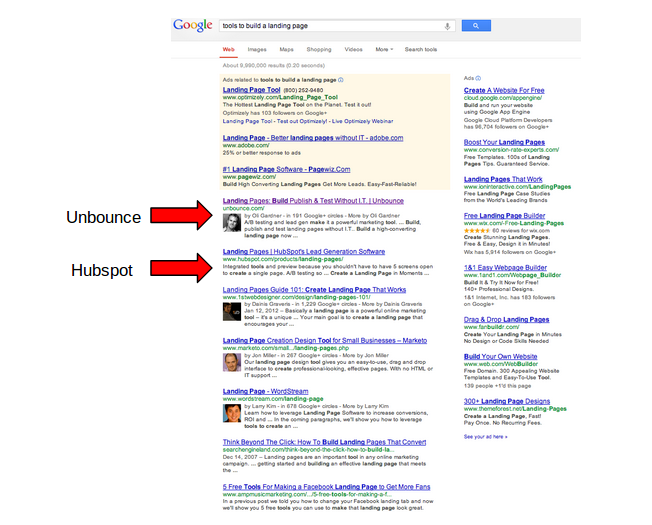The width and height of the screenshot is (652, 525).
Task: Click the www.wordstream.com/landing-page URL
Action: pos(273,399)
